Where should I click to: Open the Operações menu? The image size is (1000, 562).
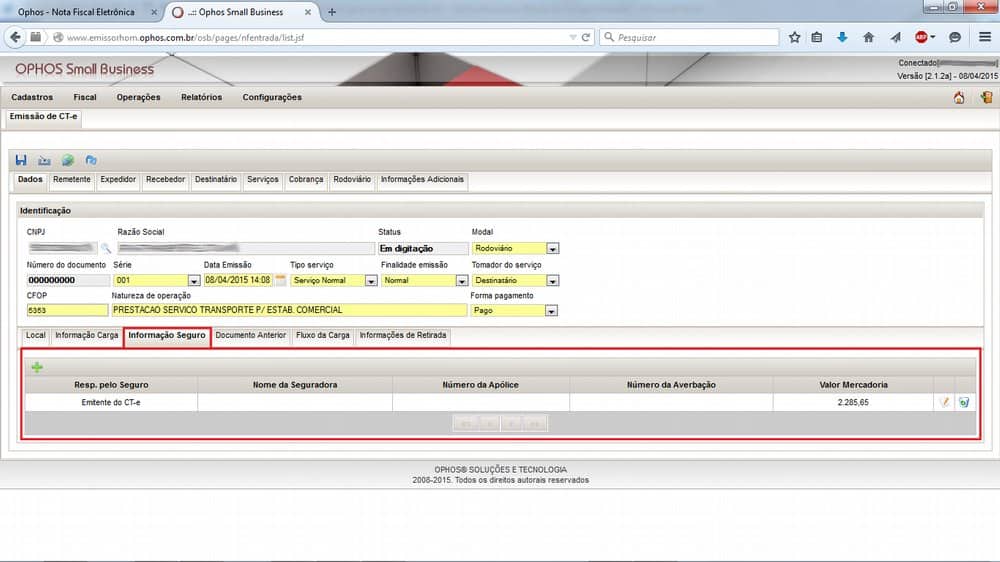pos(138,97)
